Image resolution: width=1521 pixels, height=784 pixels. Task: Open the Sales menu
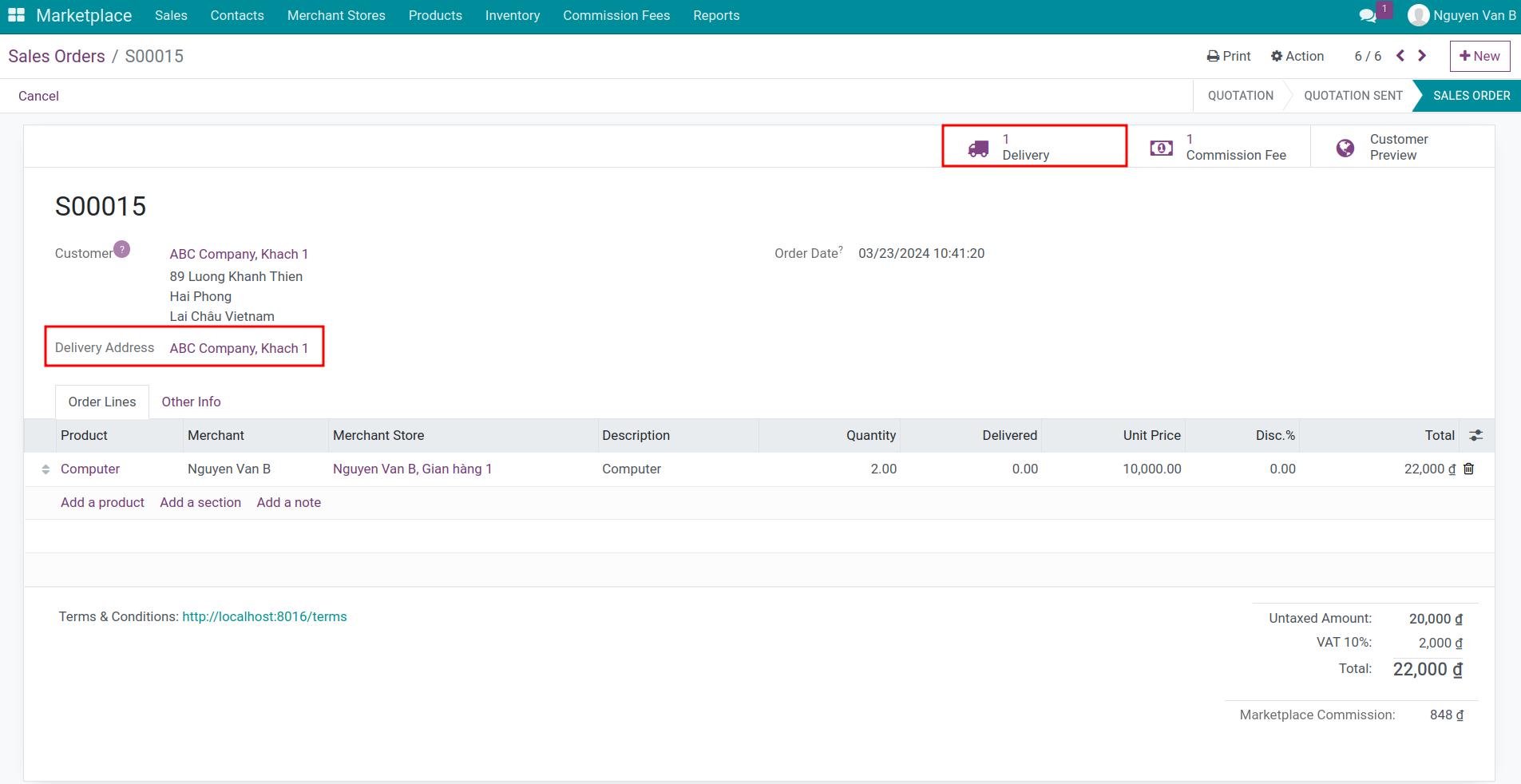click(171, 15)
